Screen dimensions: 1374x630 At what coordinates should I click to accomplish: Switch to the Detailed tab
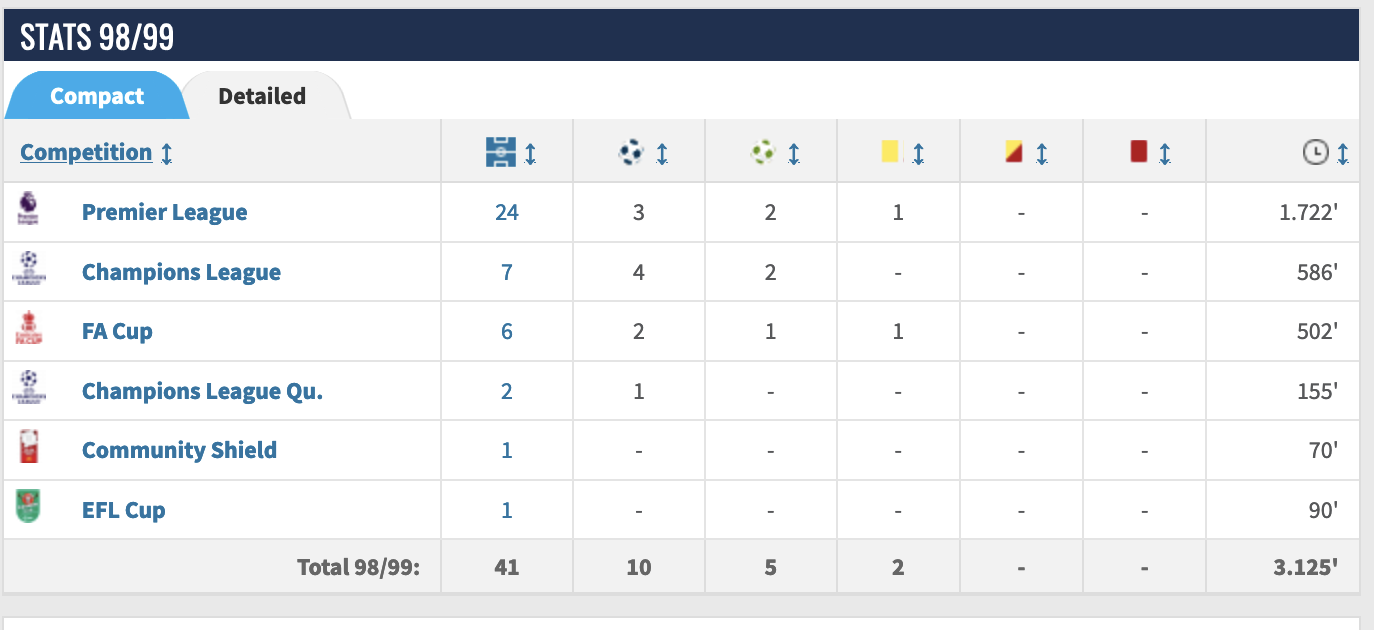click(262, 96)
